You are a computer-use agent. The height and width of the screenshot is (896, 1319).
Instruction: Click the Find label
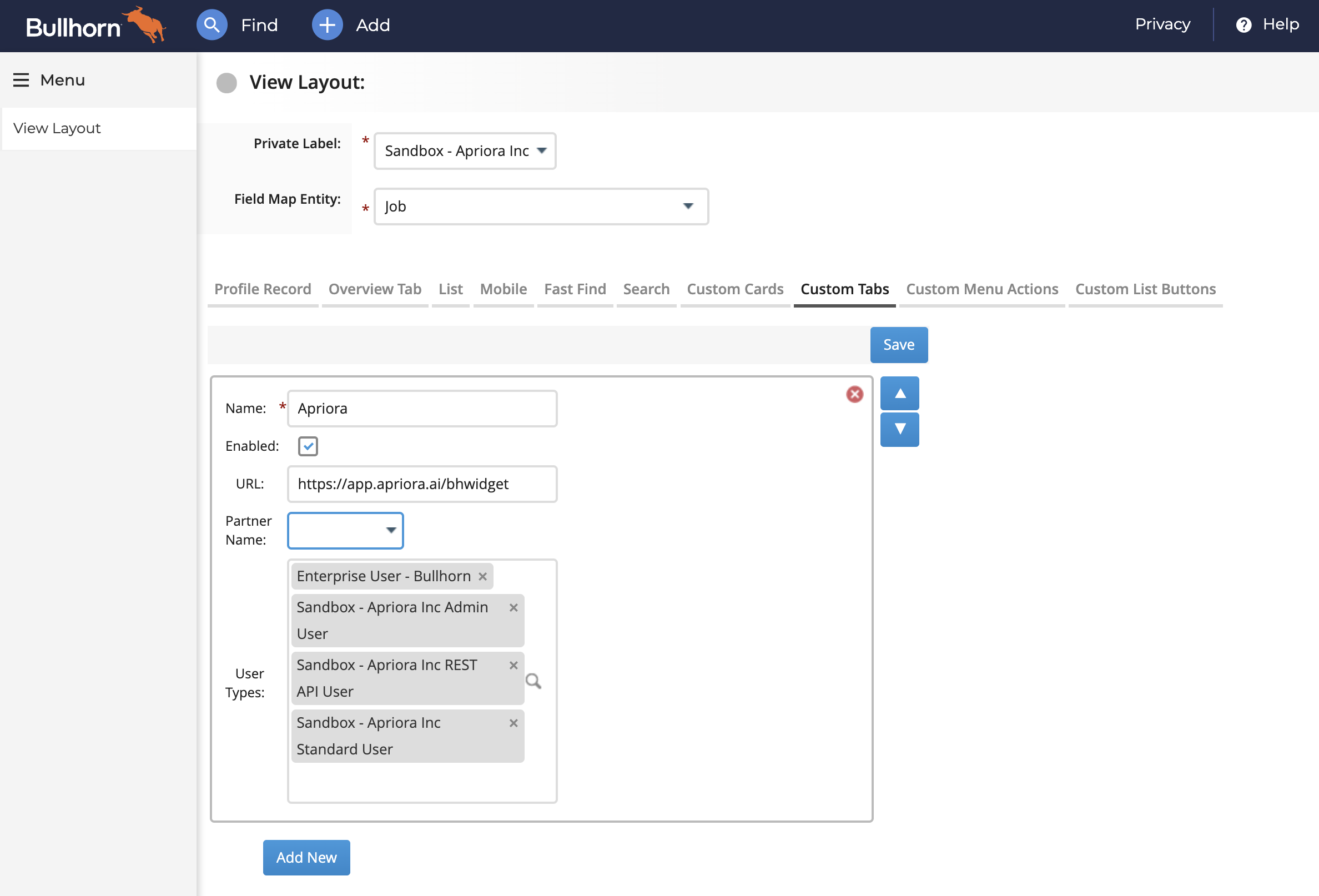pos(259,26)
